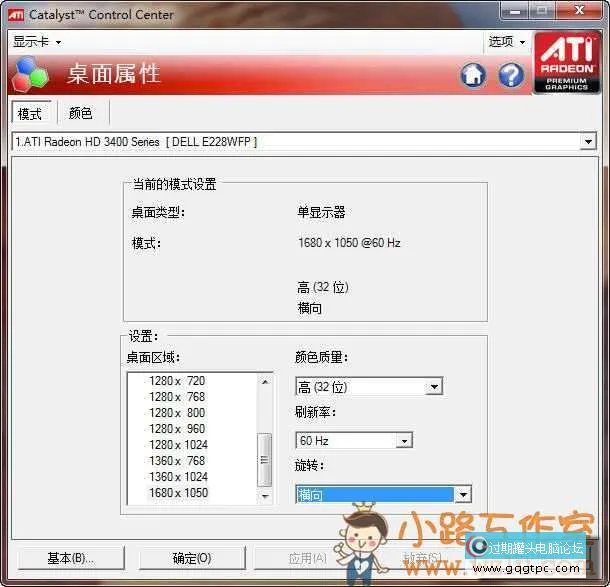
Task: Open the 显示卡 menu
Action: click(x=37, y=42)
